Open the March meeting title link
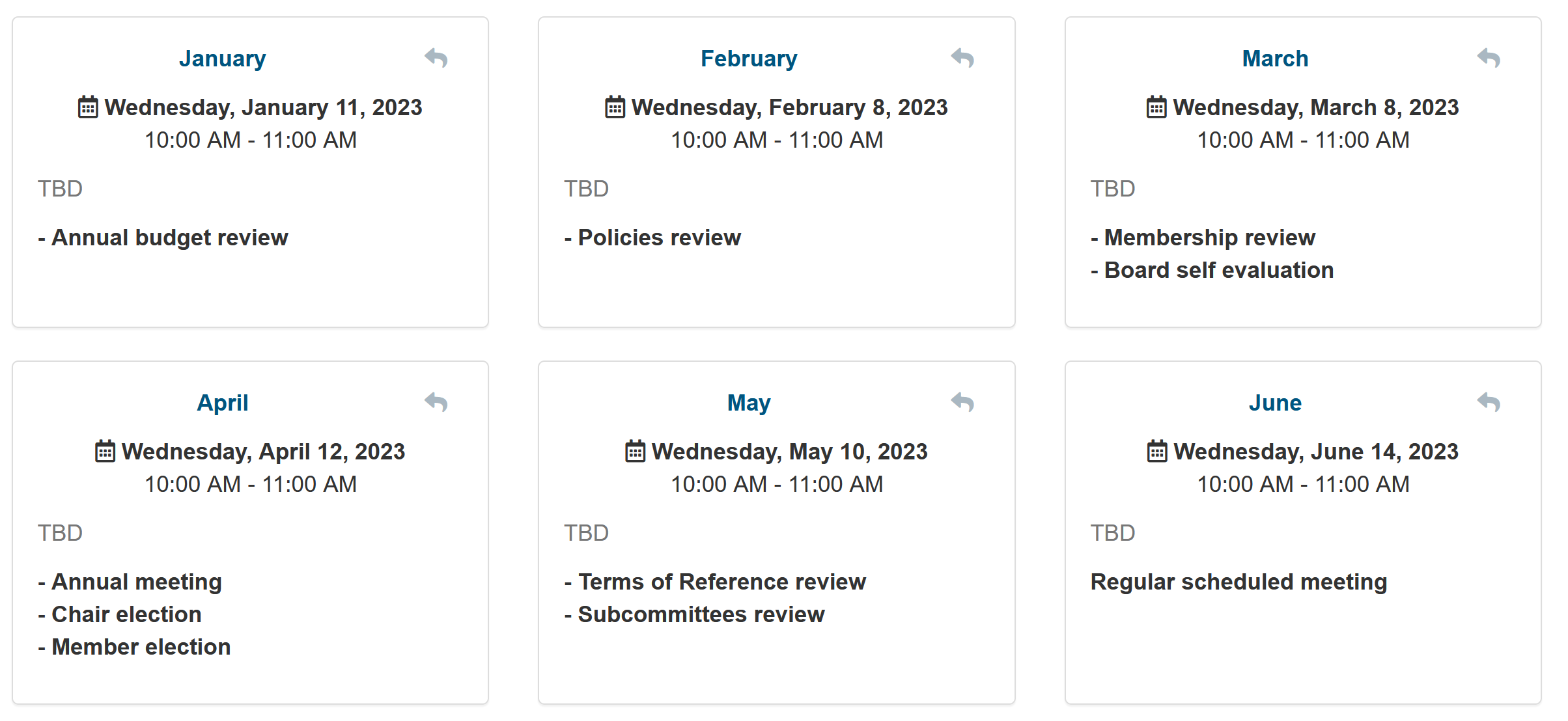This screenshot has height=721, width=1568. click(1275, 59)
